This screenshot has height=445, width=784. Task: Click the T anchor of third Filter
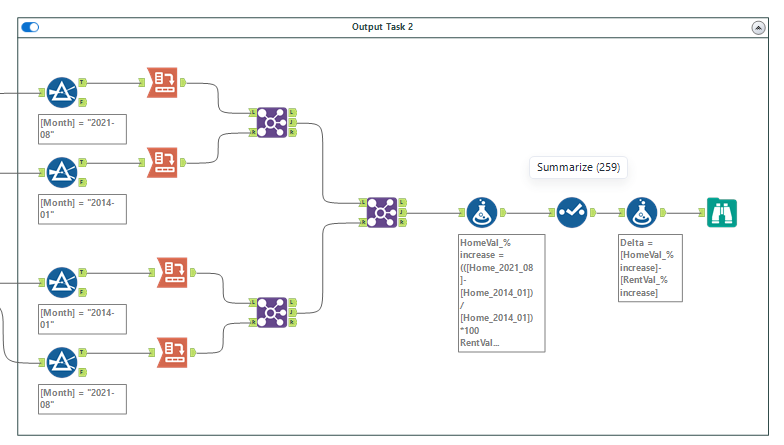pos(82,272)
